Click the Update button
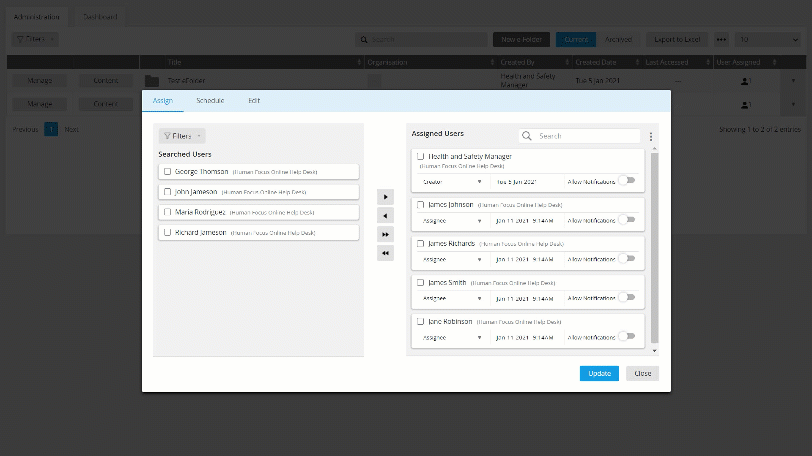 pyautogui.click(x=599, y=373)
